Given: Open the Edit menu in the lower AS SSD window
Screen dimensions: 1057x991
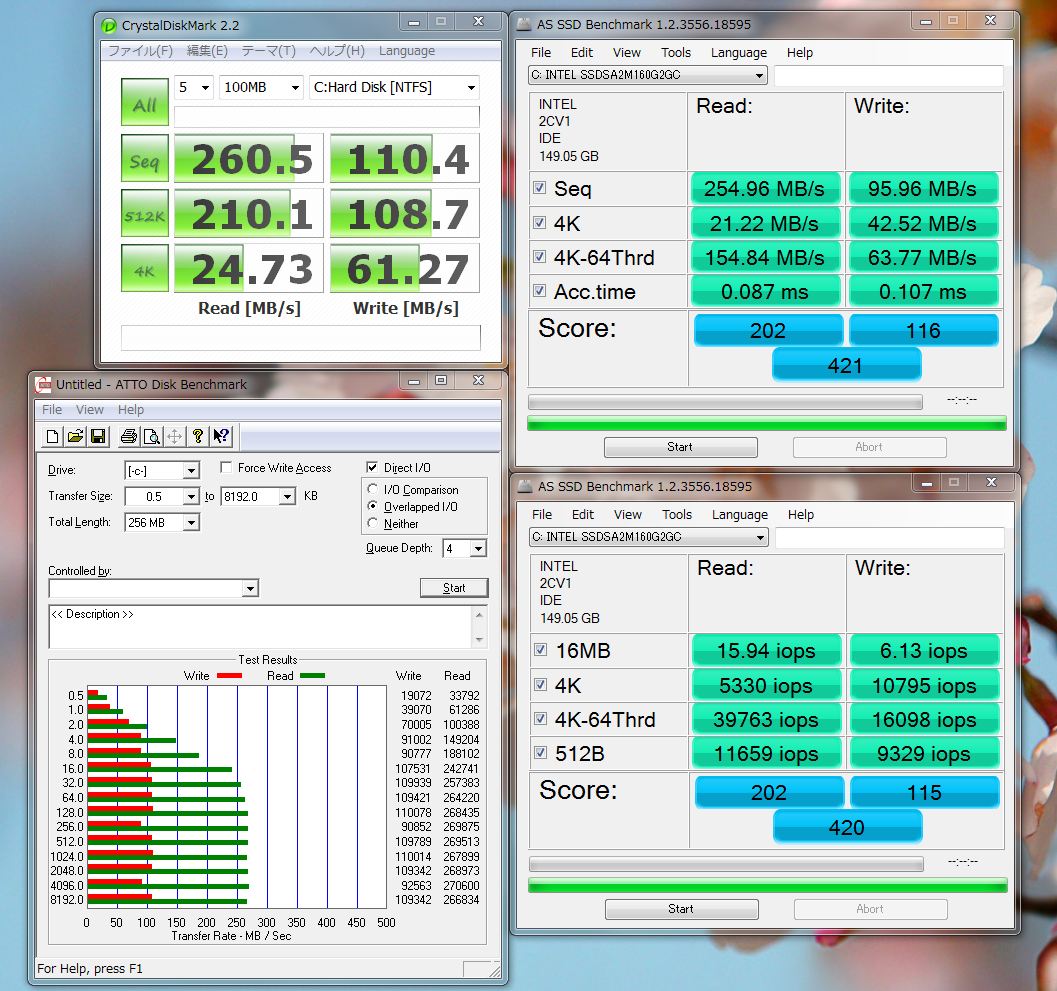Looking at the screenshot, I should click(x=582, y=514).
